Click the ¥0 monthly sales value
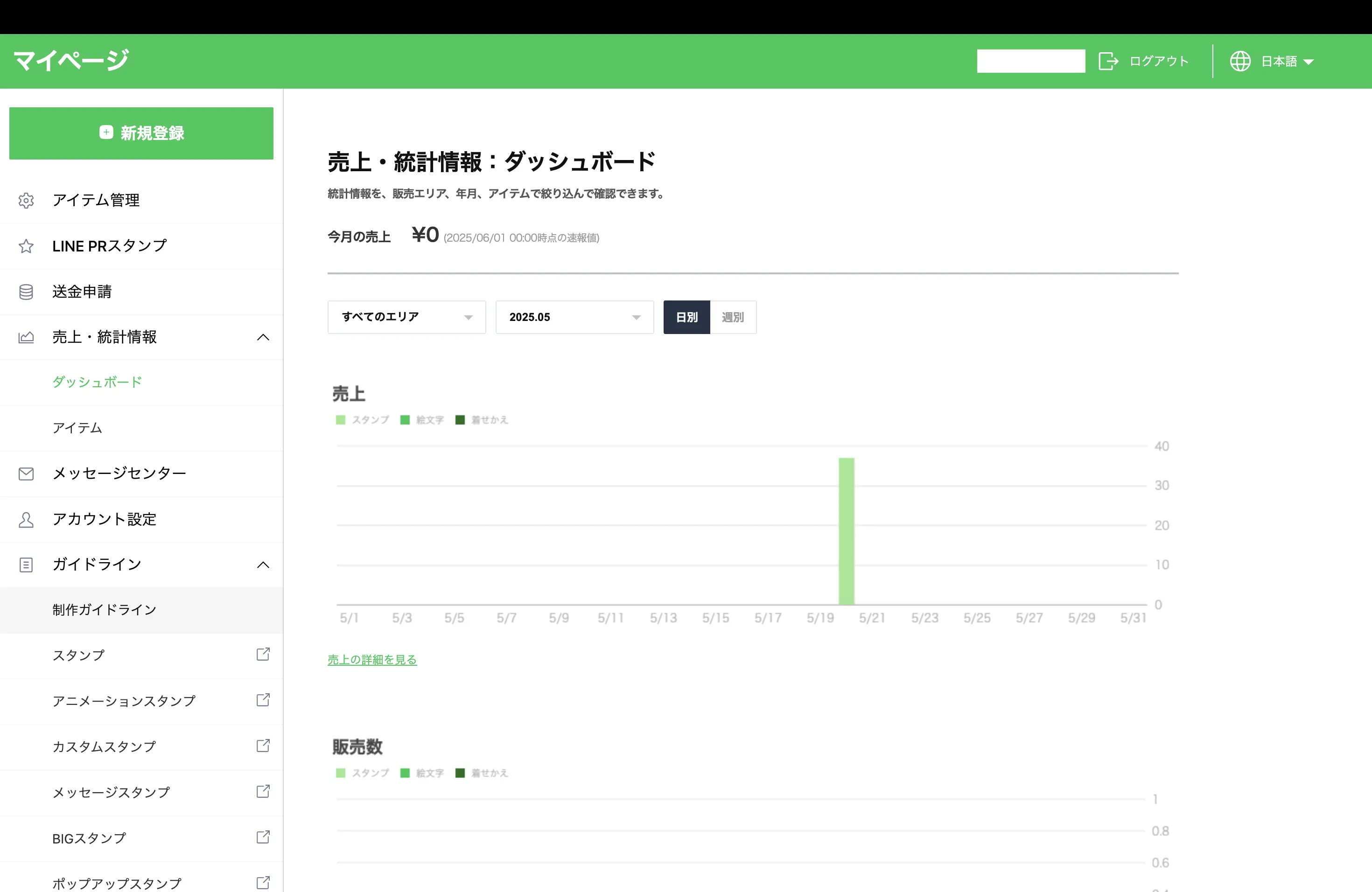1372x892 pixels. (426, 235)
